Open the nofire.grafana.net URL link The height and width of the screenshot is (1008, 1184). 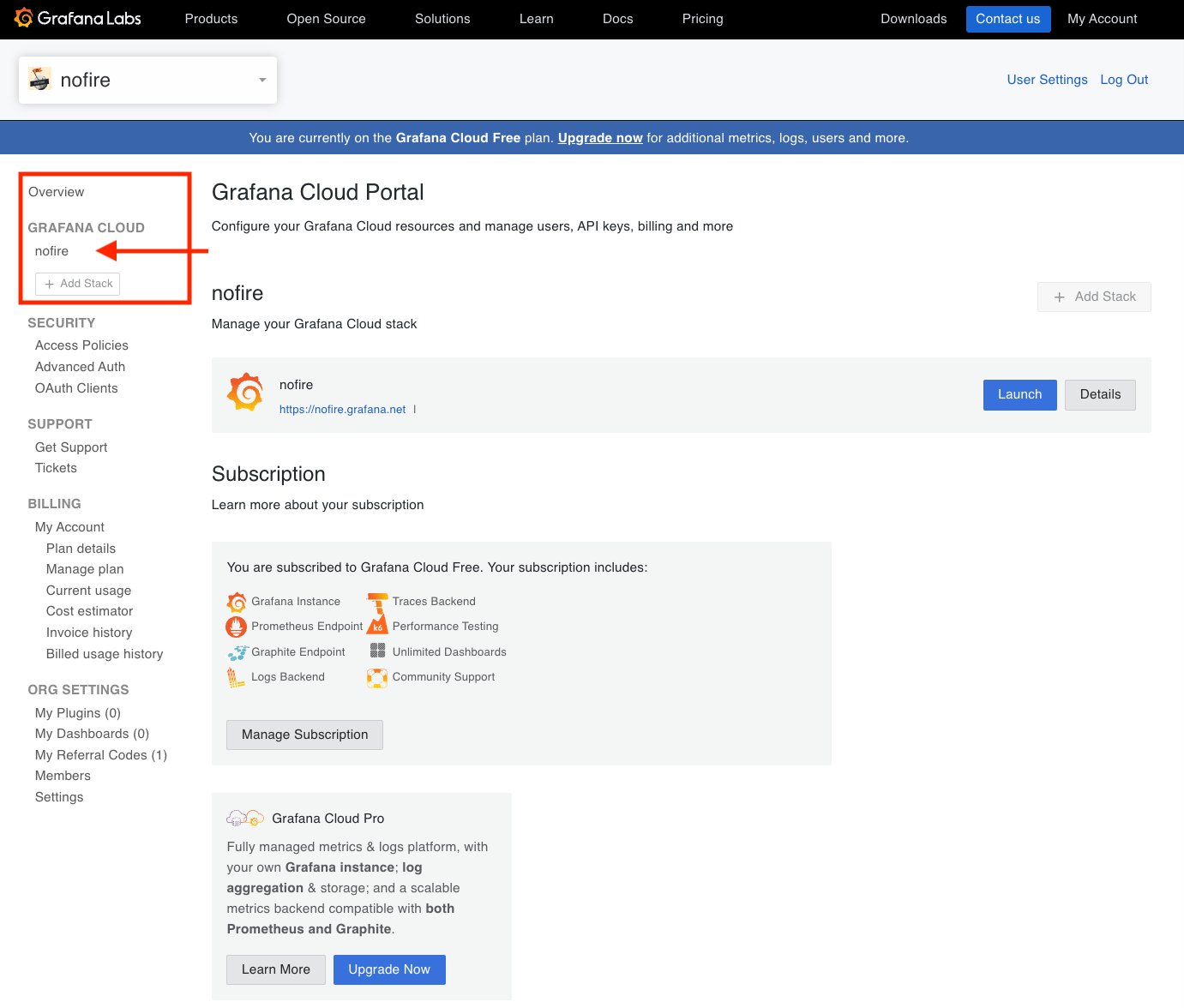point(343,410)
